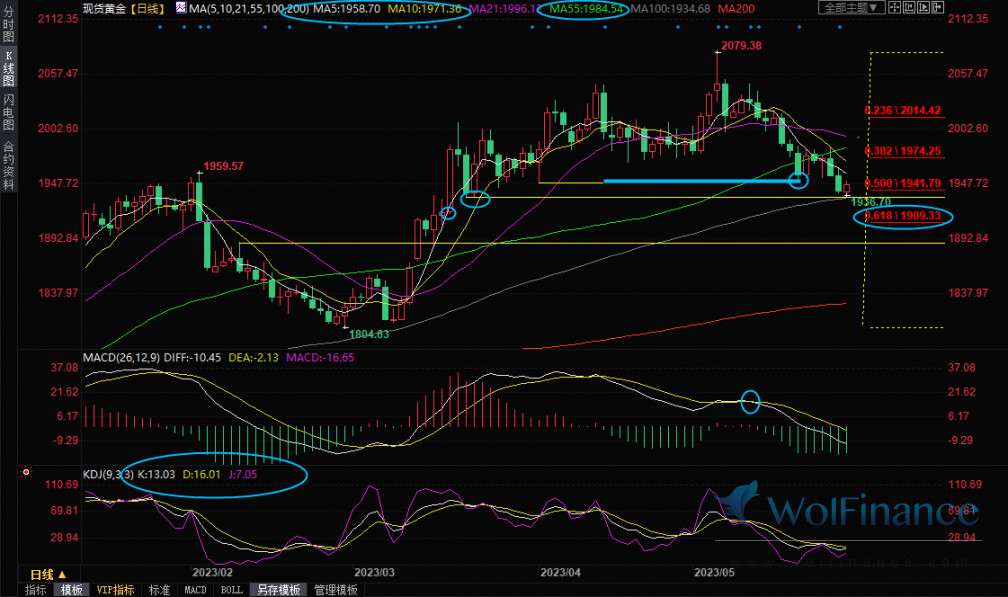Viewport: 1008px width, 597px height.
Task: Select the 指标 bottom tab
Action: 35,590
